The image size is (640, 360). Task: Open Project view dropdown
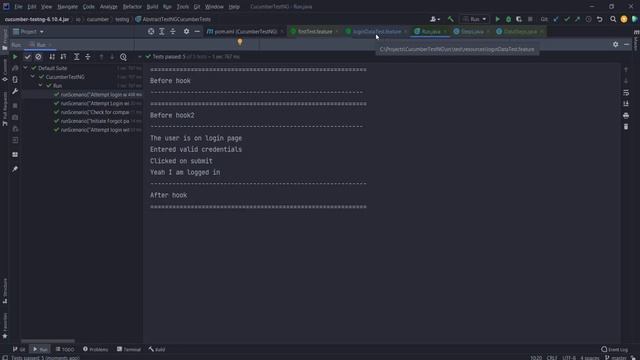click(29, 31)
